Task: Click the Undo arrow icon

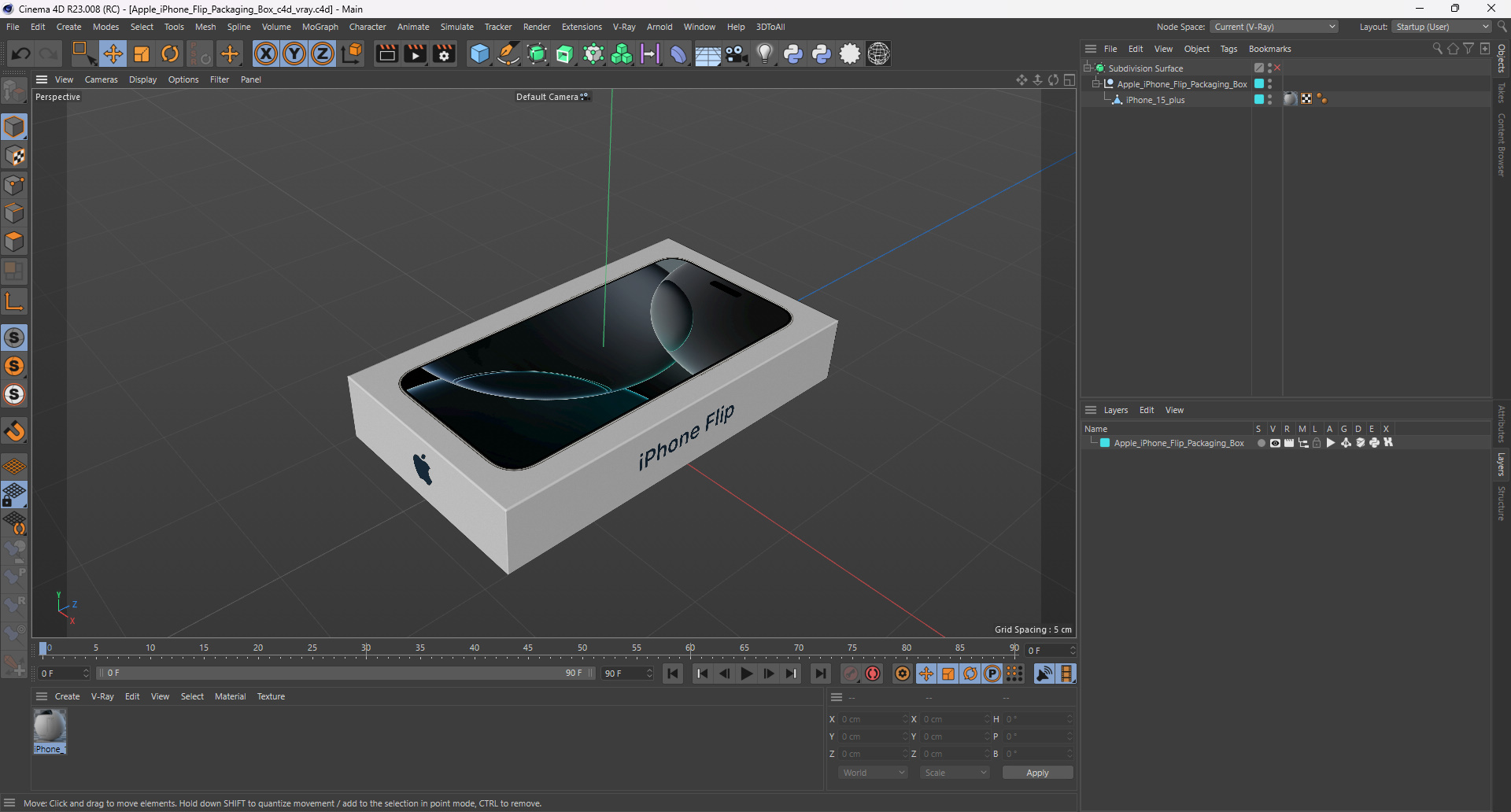Action: click(x=21, y=54)
